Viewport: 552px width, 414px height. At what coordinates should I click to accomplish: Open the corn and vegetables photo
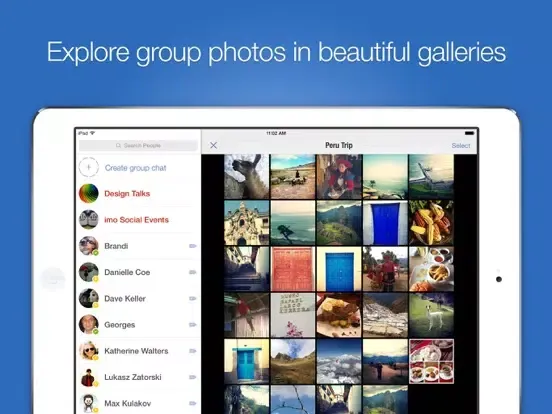(431, 223)
